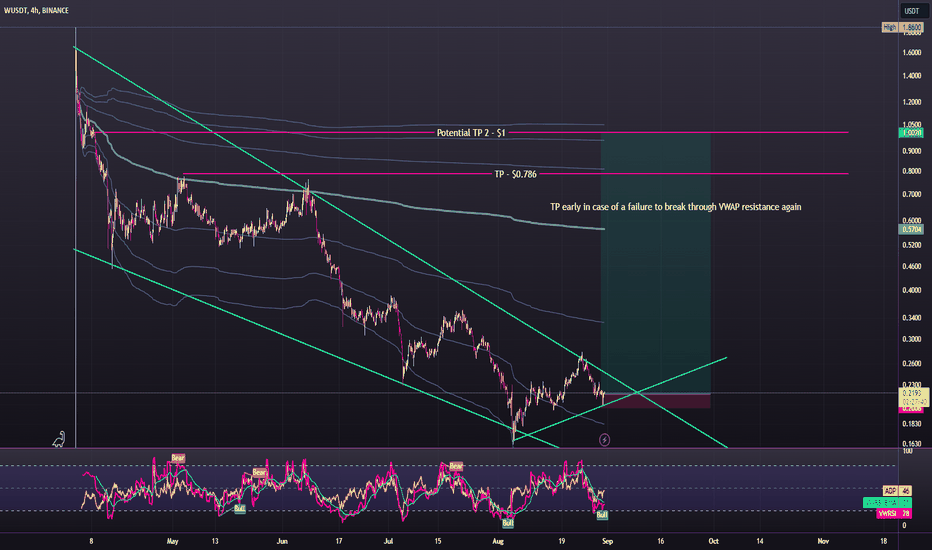Click the 0.1830 price axis value
The width and height of the screenshot is (932, 550).
coord(912,424)
